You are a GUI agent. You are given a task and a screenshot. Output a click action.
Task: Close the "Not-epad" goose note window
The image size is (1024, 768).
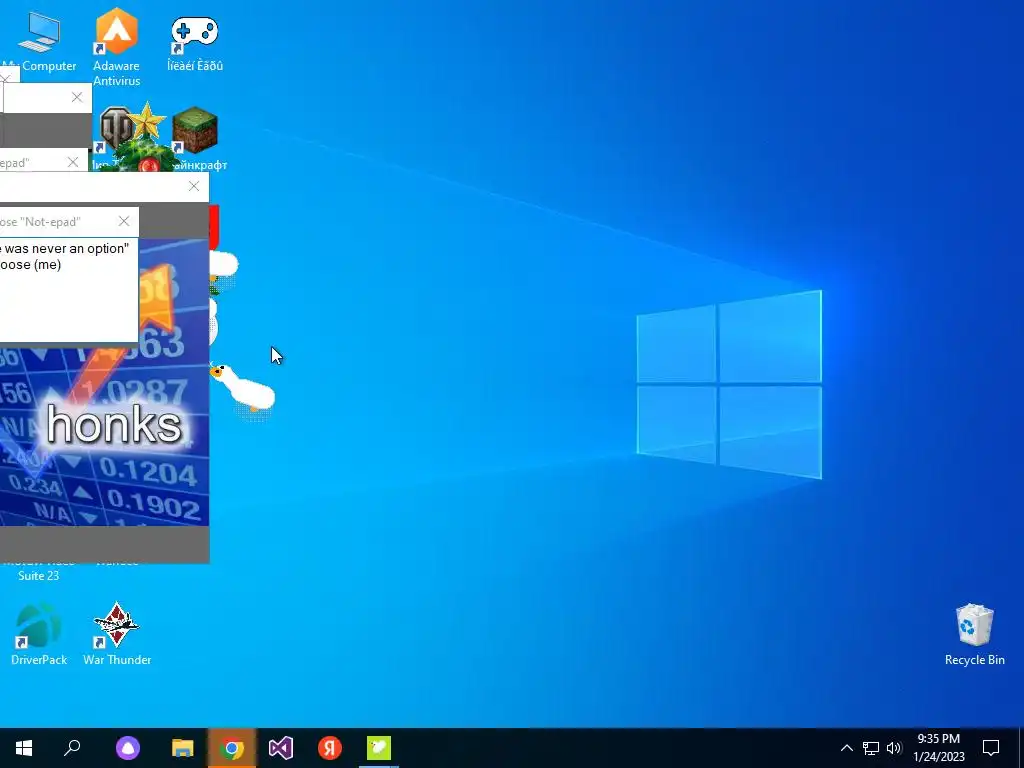124,221
